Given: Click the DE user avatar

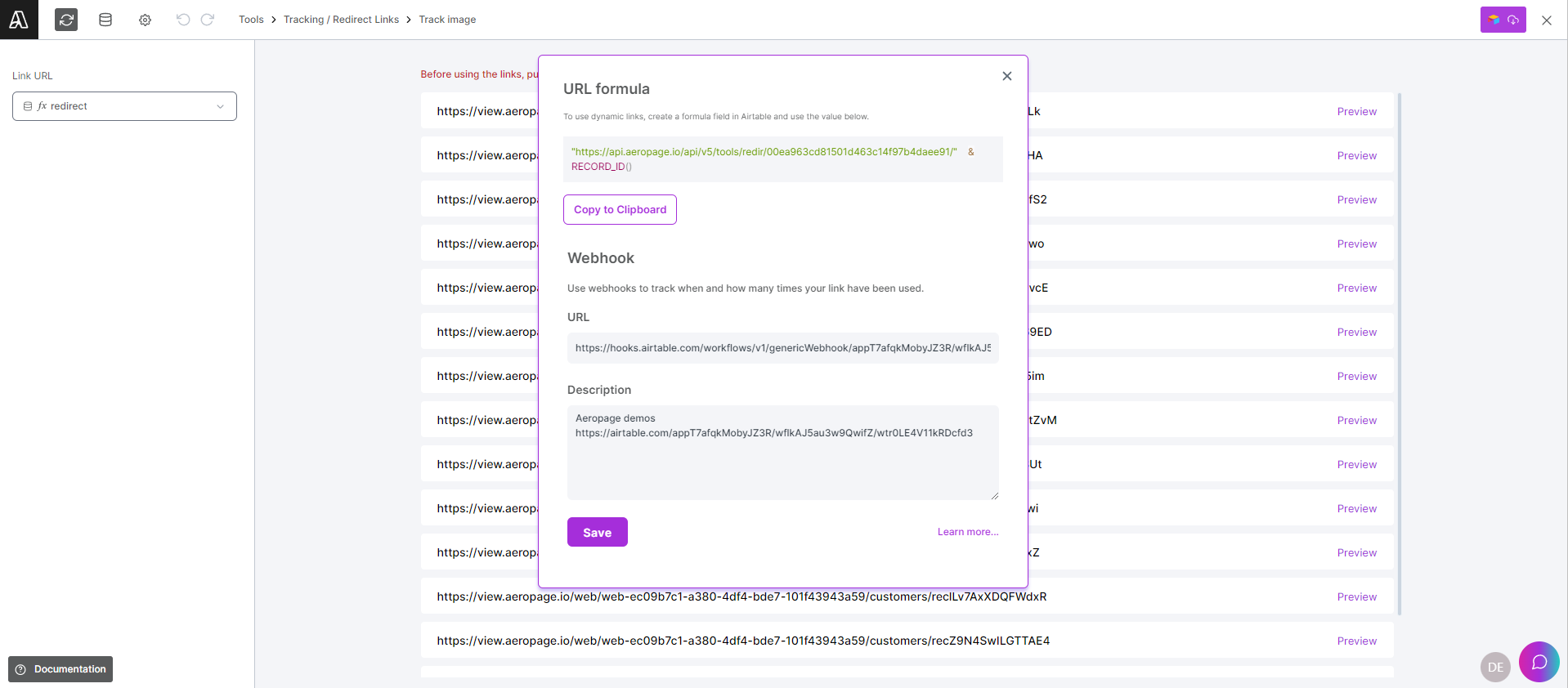Looking at the screenshot, I should tap(1495, 667).
